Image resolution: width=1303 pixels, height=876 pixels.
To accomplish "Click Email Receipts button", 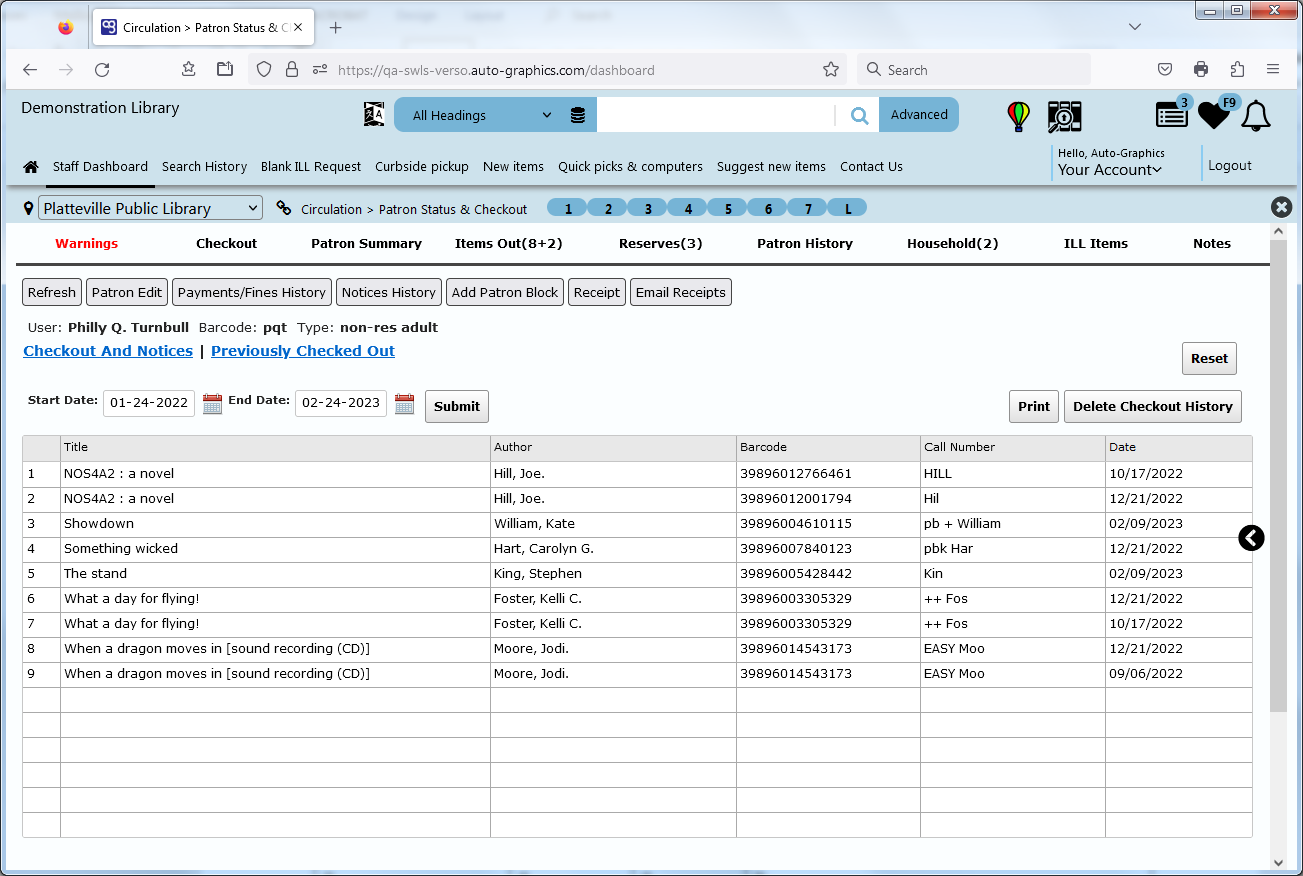I will point(681,292).
